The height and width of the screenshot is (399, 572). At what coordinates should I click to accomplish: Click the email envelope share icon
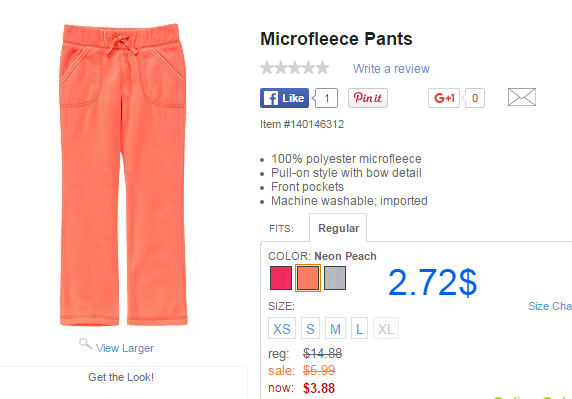pos(522,97)
